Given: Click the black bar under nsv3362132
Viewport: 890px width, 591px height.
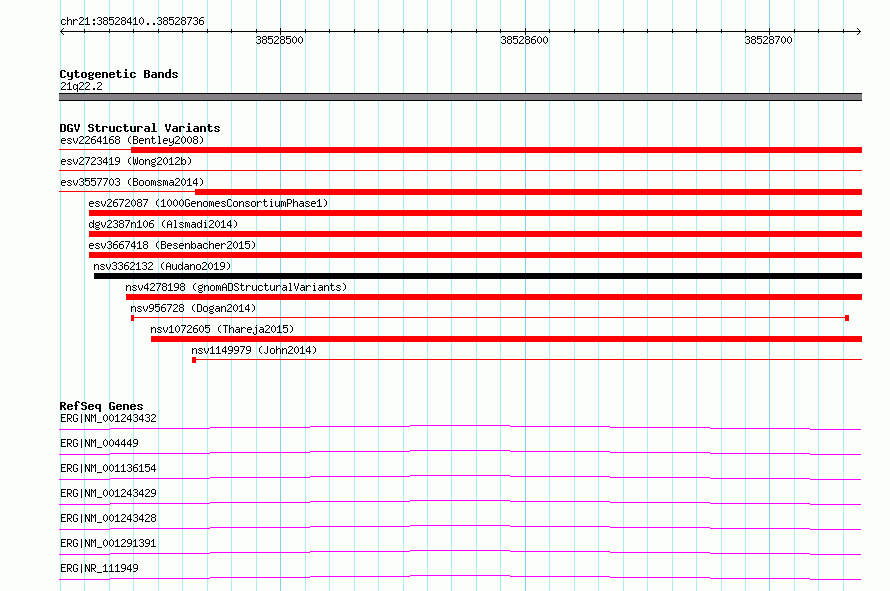Looking at the screenshot, I should [x=478, y=276].
